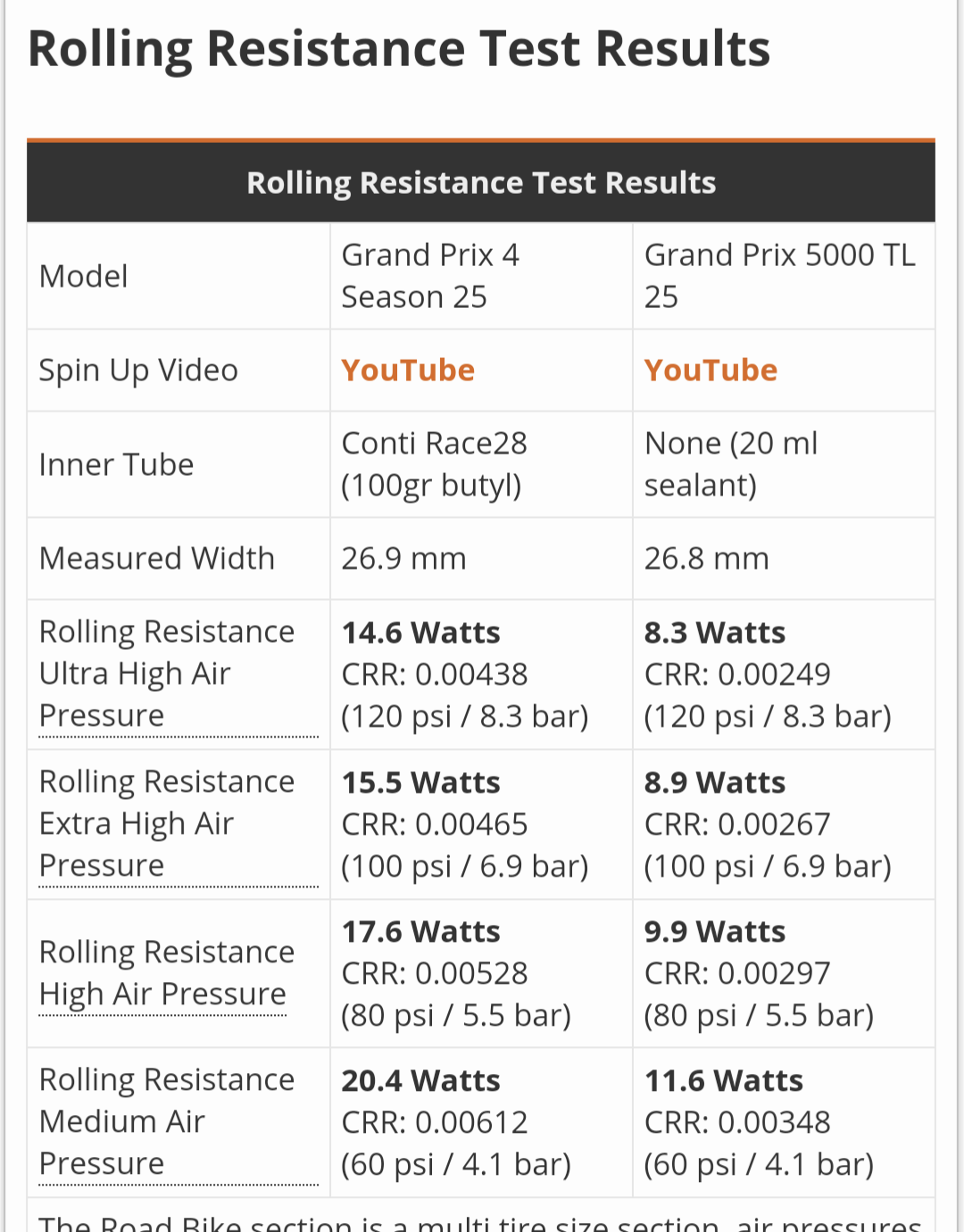Select the Measured Width row label
The image size is (964, 1232).
click(157, 559)
